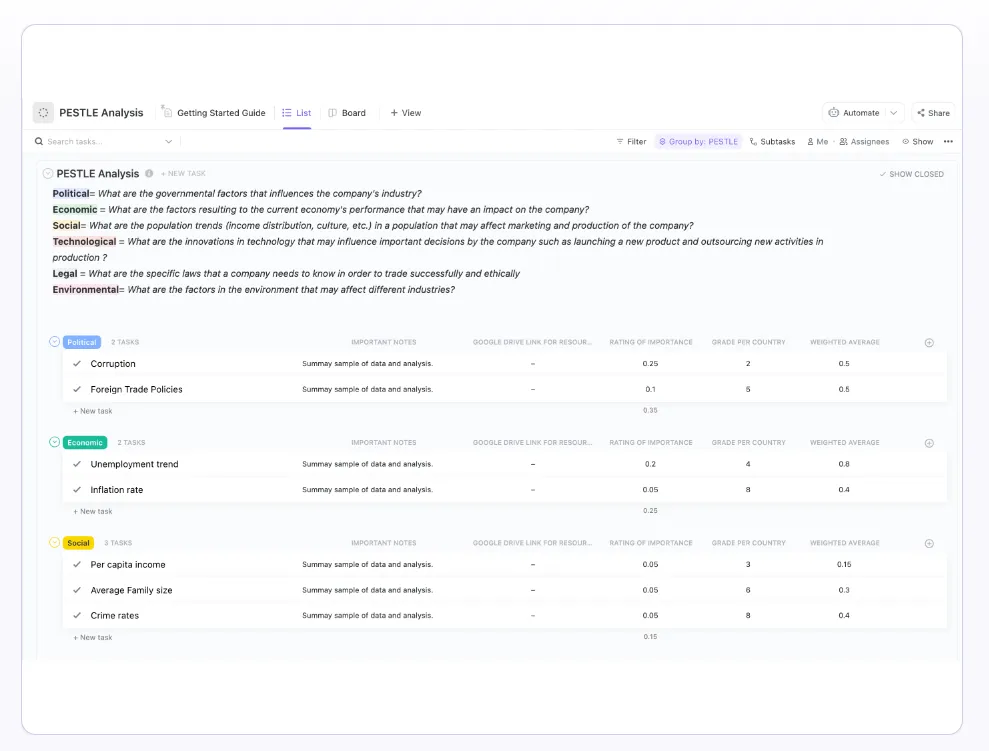The image size is (989, 751).
Task: Click the info icon next to PESTLE Analysis
Action: (149, 173)
